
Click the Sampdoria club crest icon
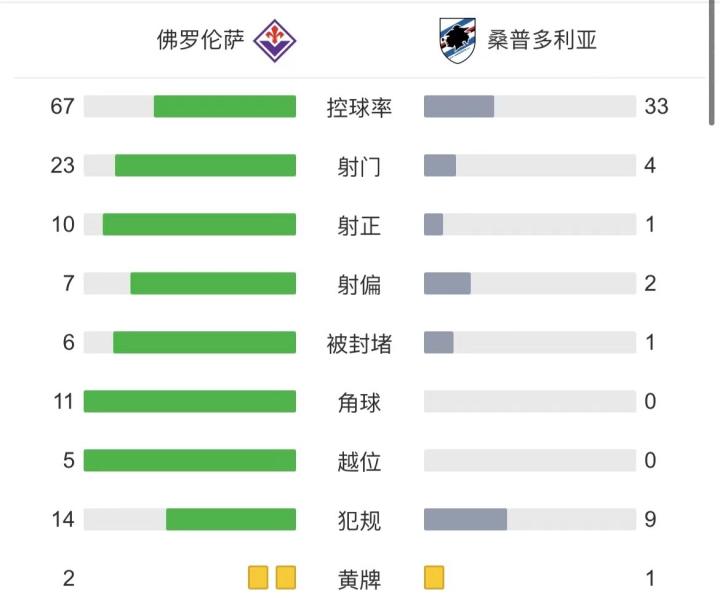[458, 40]
